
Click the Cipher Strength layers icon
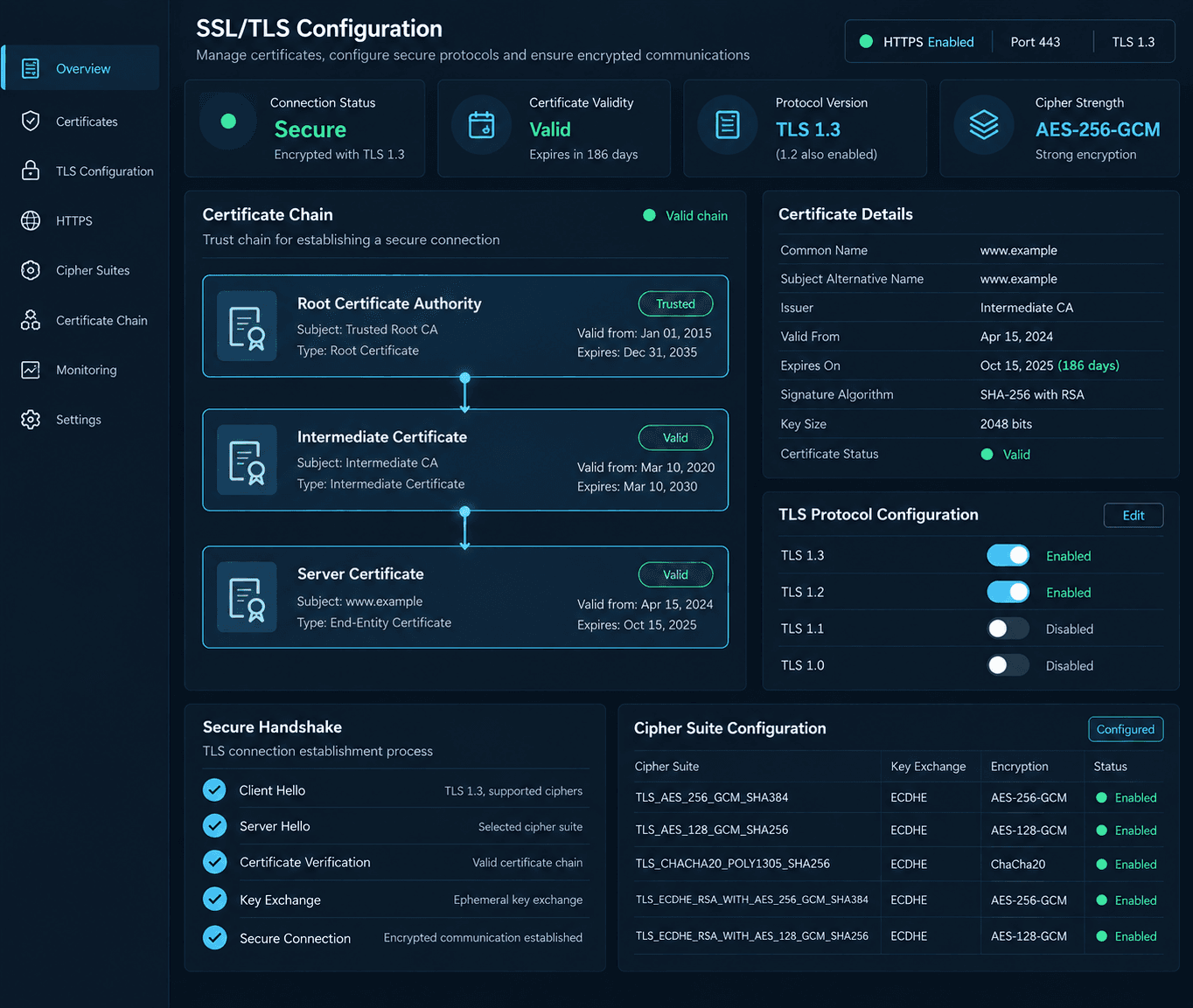tap(984, 125)
